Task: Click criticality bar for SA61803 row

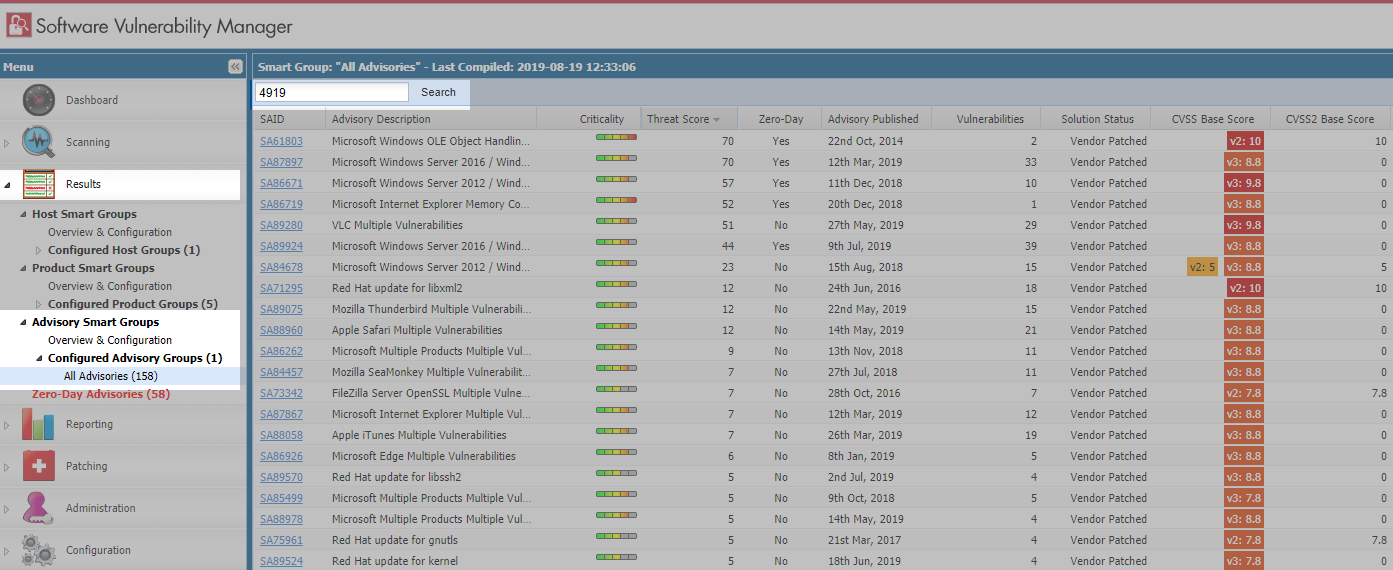Action: [x=616, y=137]
